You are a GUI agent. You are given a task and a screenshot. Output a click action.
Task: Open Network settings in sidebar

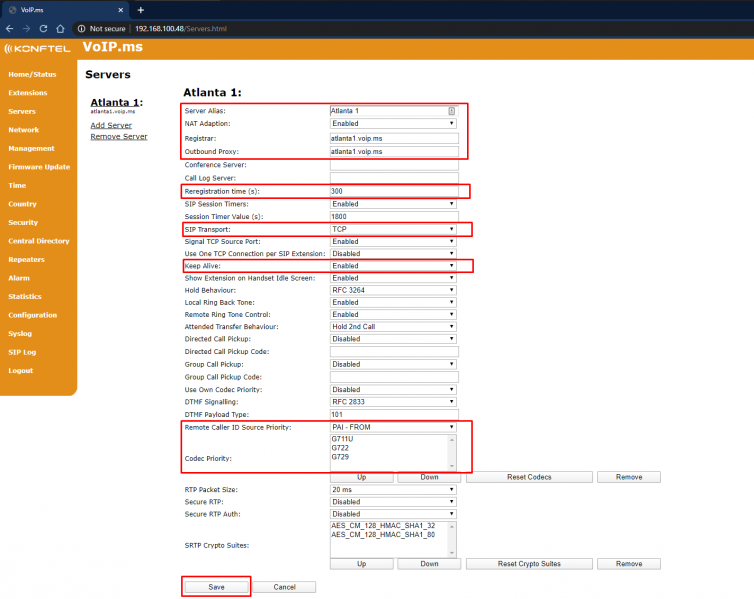click(x=24, y=130)
